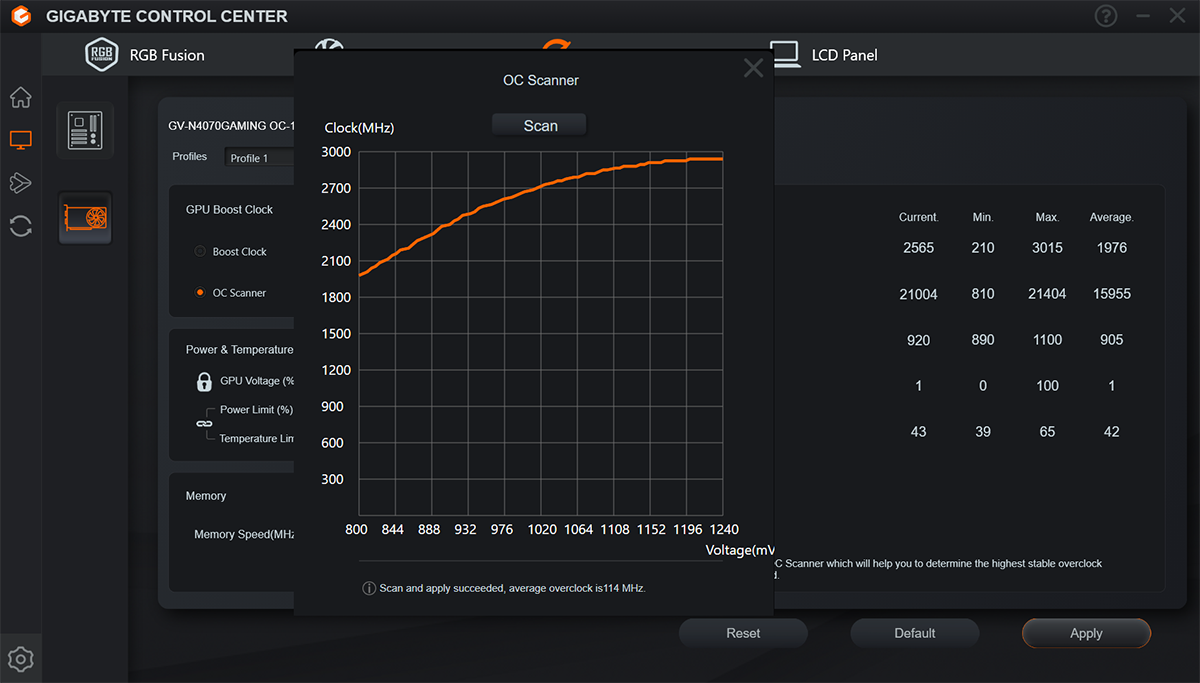1200x683 pixels.
Task: Open settings gear at bottom left
Action: 20,659
